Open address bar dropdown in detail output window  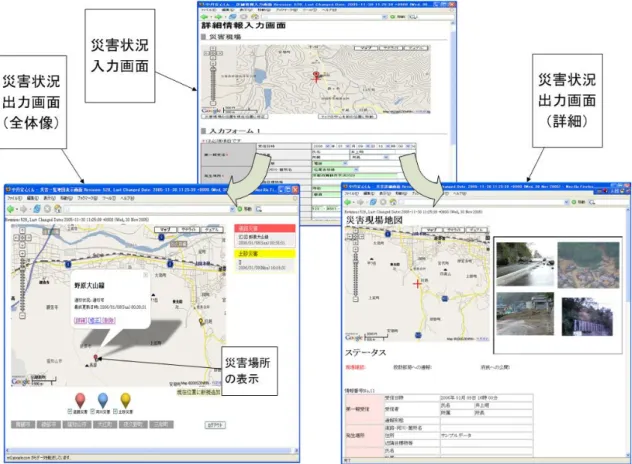[x=566, y=202]
